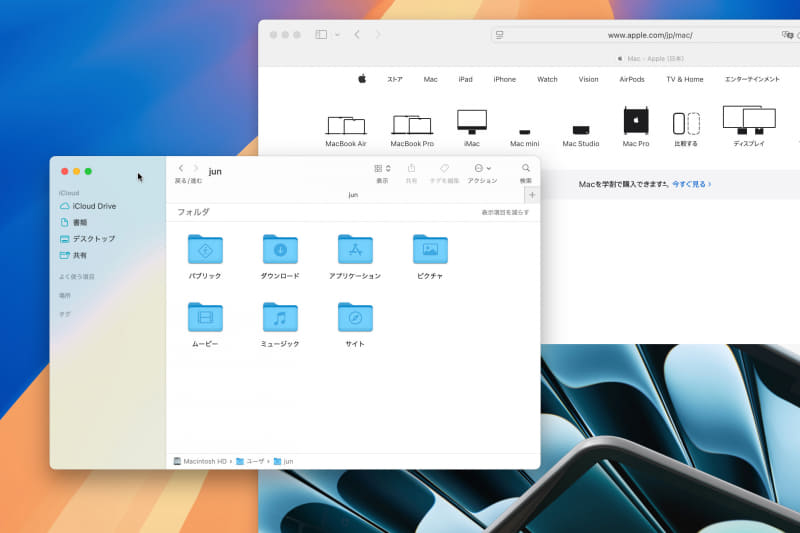Select Mac mini product icon
The height and width of the screenshot is (533, 800).
click(524, 138)
